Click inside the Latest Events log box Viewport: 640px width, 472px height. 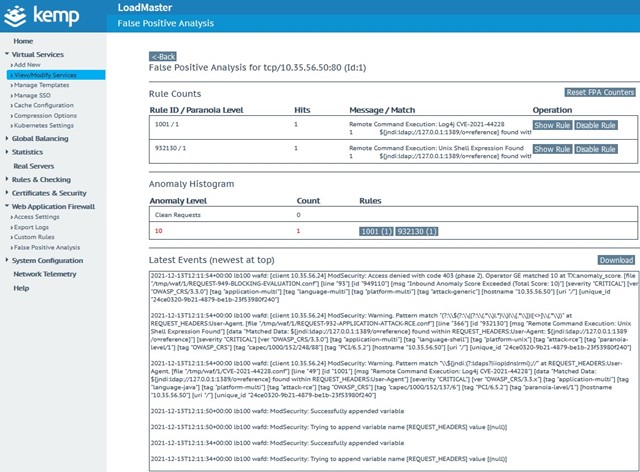pyautogui.click(x=393, y=370)
